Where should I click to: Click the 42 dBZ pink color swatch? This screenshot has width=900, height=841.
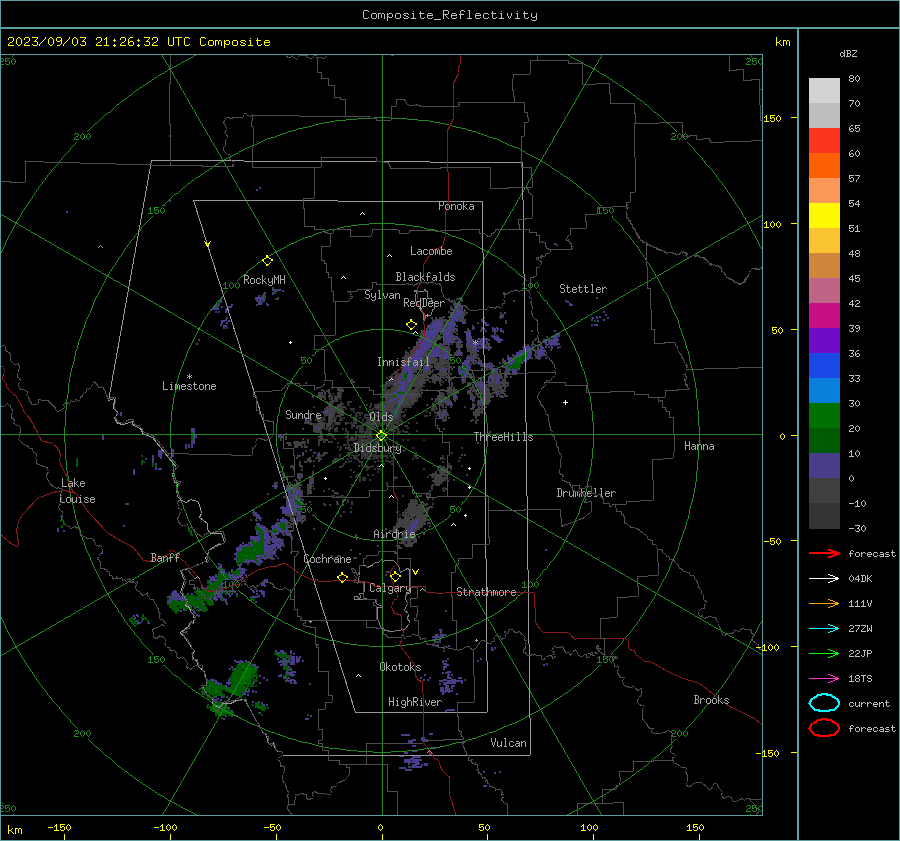[x=824, y=290]
